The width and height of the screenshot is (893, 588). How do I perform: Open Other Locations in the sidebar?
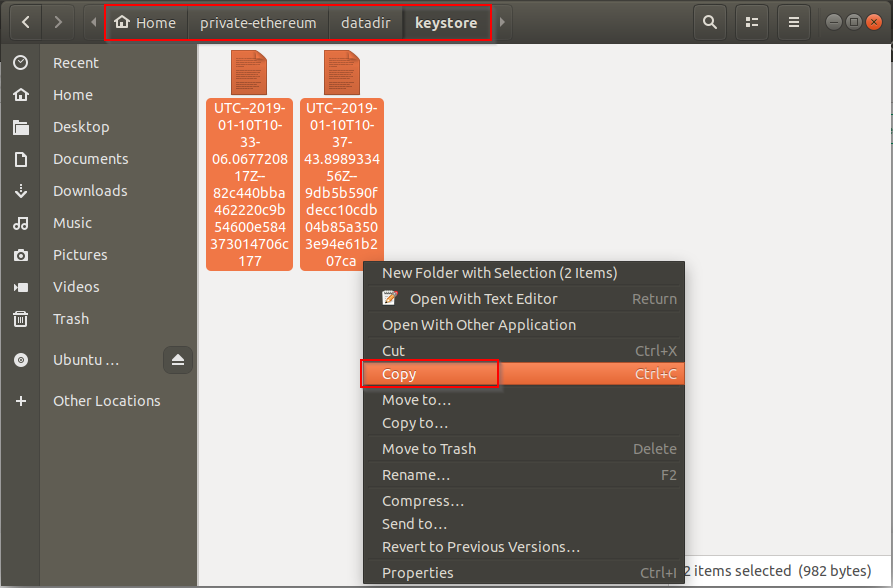(106, 401)
